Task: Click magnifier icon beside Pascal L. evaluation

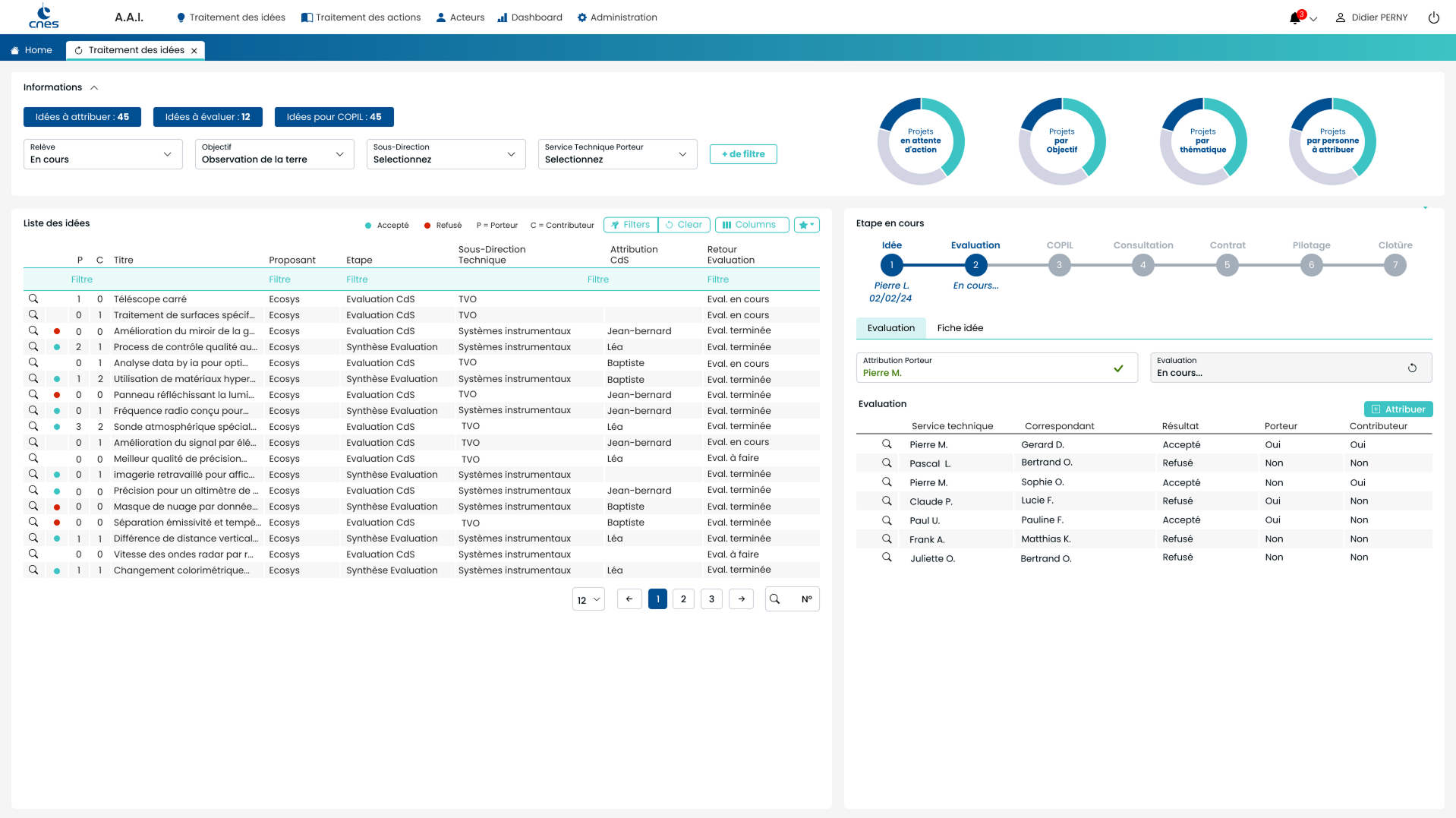Action: [x=886, y=463]
